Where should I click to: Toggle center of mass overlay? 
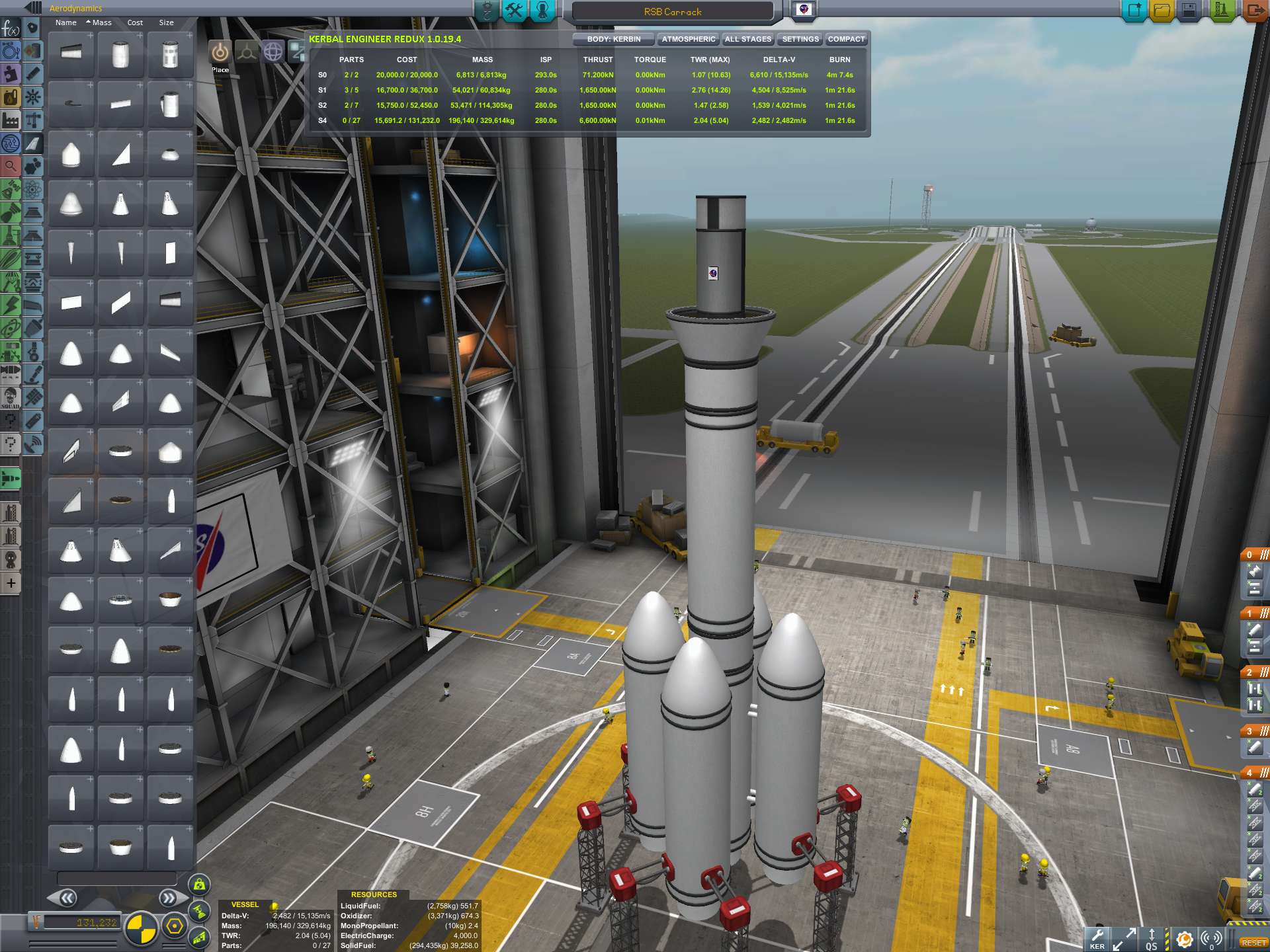click(199, 884)
